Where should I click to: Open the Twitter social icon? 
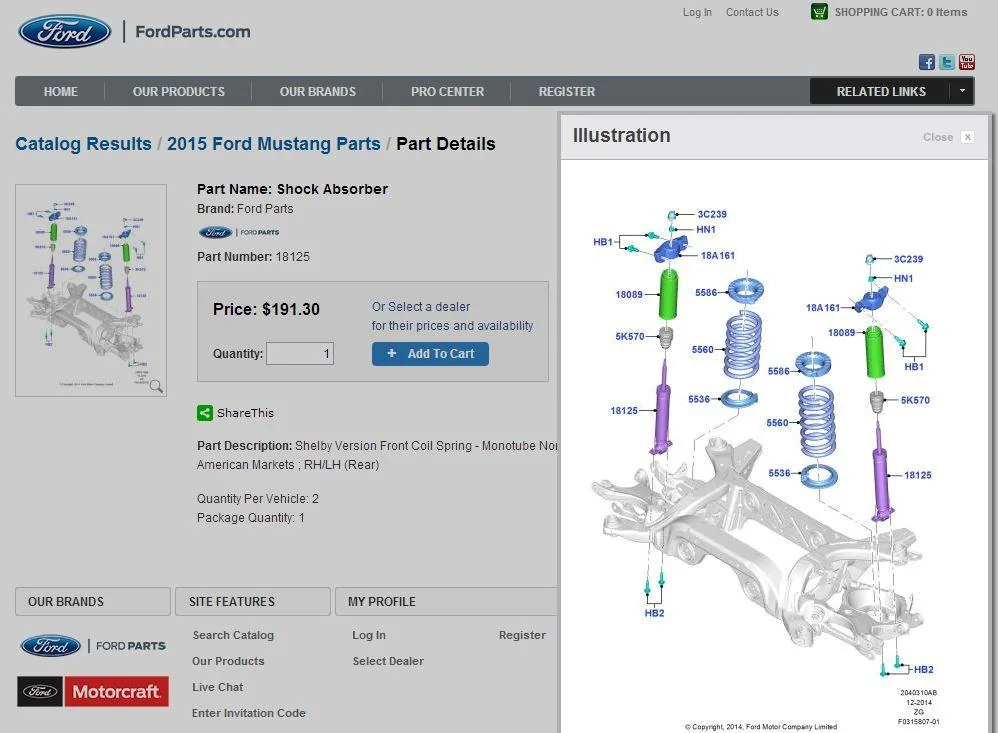point(947,62)
